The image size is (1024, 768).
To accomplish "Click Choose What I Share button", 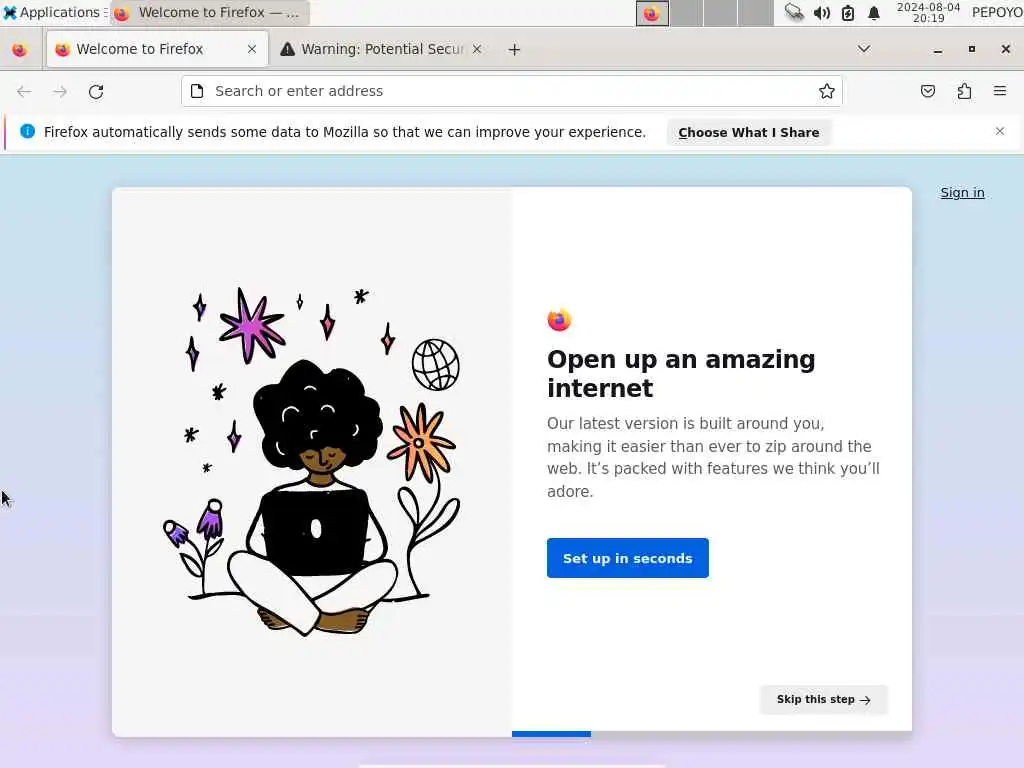I will 748,133.
